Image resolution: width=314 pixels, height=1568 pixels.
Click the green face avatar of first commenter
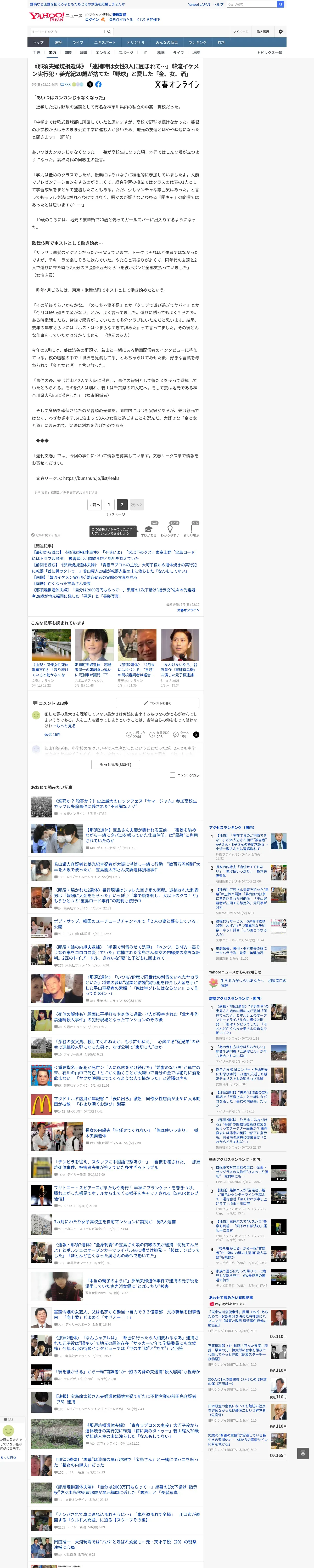[x=36, y=715]
